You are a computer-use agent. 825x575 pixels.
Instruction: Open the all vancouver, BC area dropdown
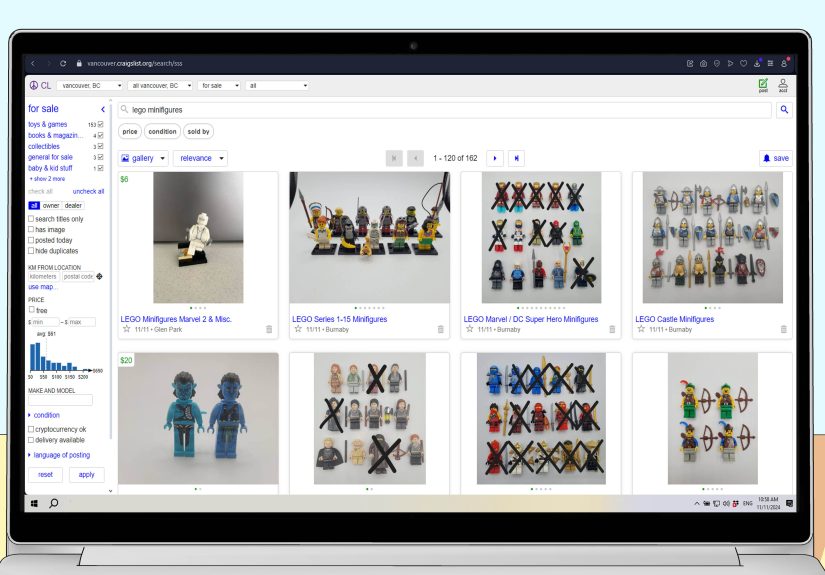(x=160, y=85)
